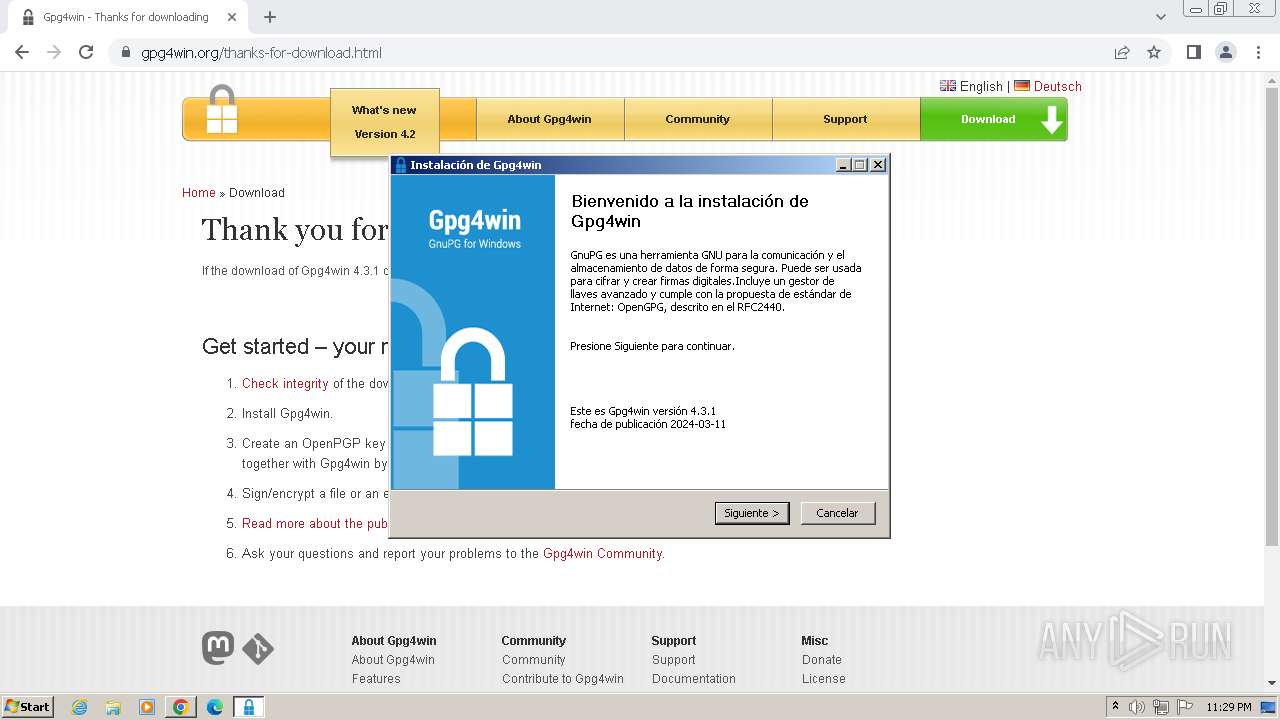Click the green Download nav button

993,119
